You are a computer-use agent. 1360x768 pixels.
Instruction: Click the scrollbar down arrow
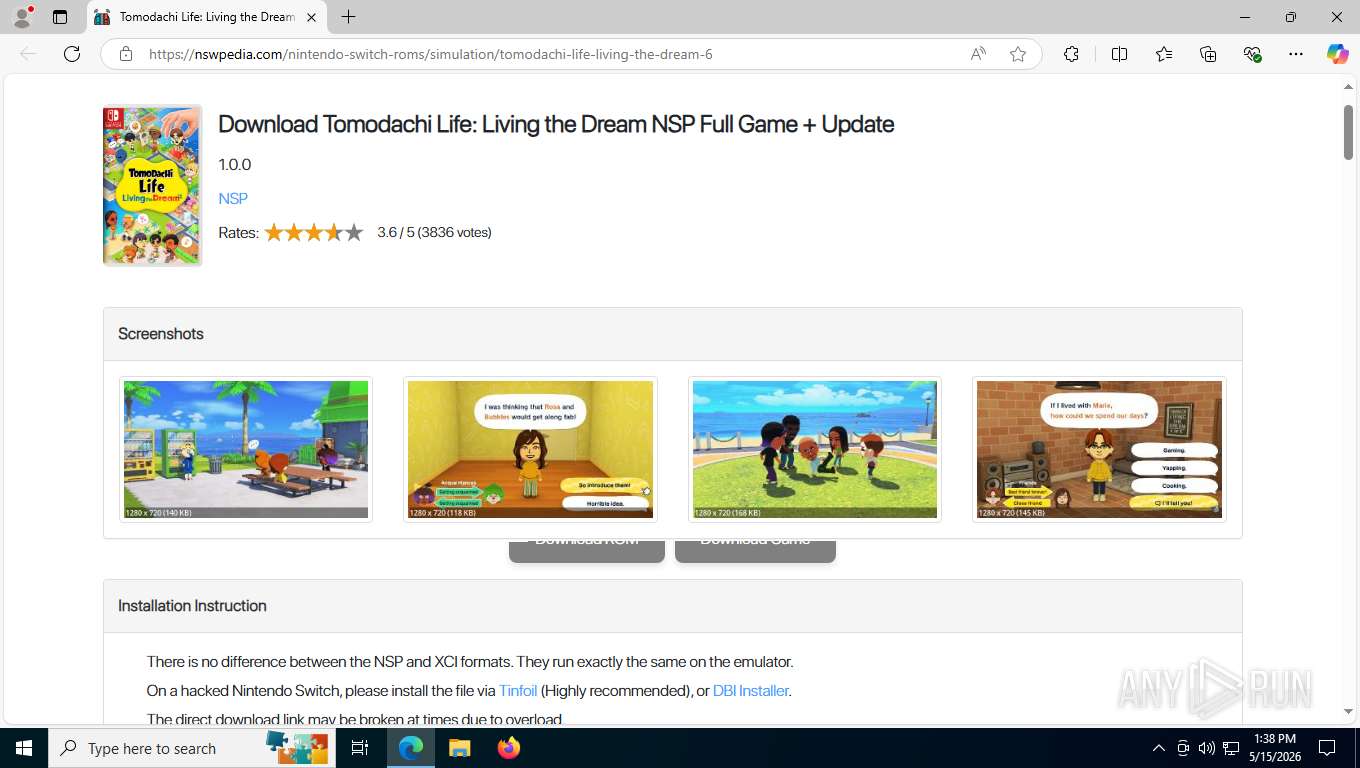pyautogui.click(x=1348, y=711)
